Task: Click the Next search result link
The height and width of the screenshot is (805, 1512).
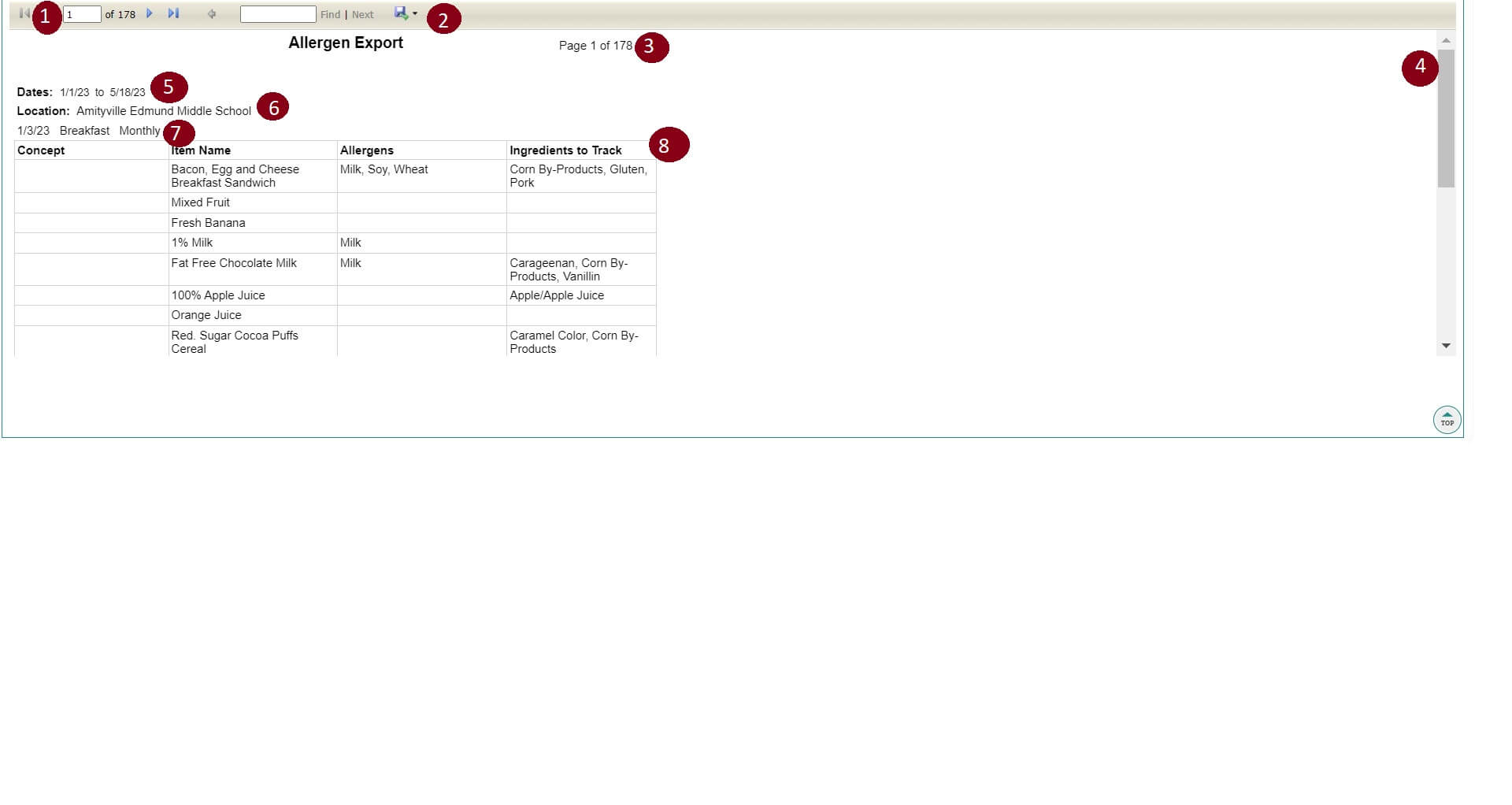Action: (x=362, y=15)
